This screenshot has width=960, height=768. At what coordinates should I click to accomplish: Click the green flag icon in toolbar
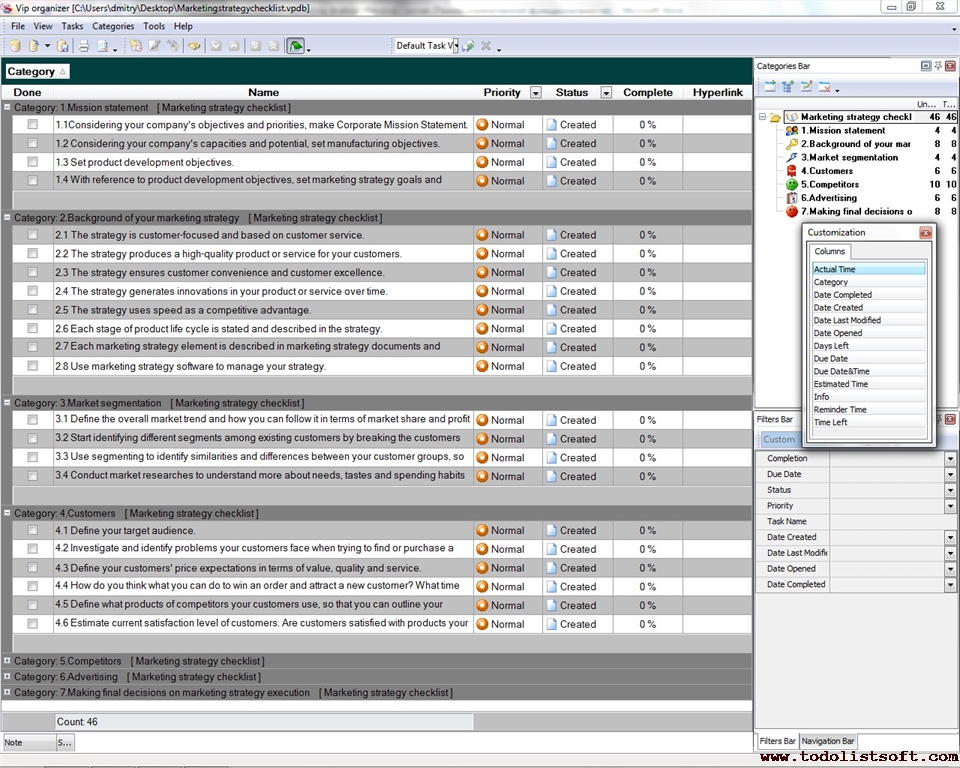296,46
